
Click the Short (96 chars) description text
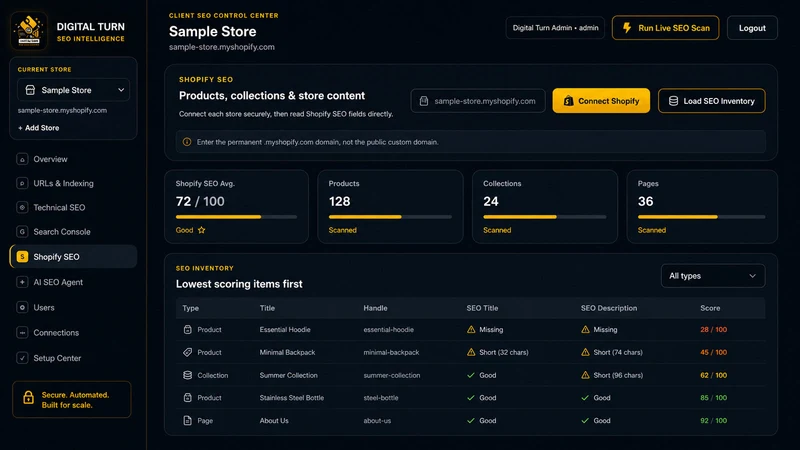point(618,375)
